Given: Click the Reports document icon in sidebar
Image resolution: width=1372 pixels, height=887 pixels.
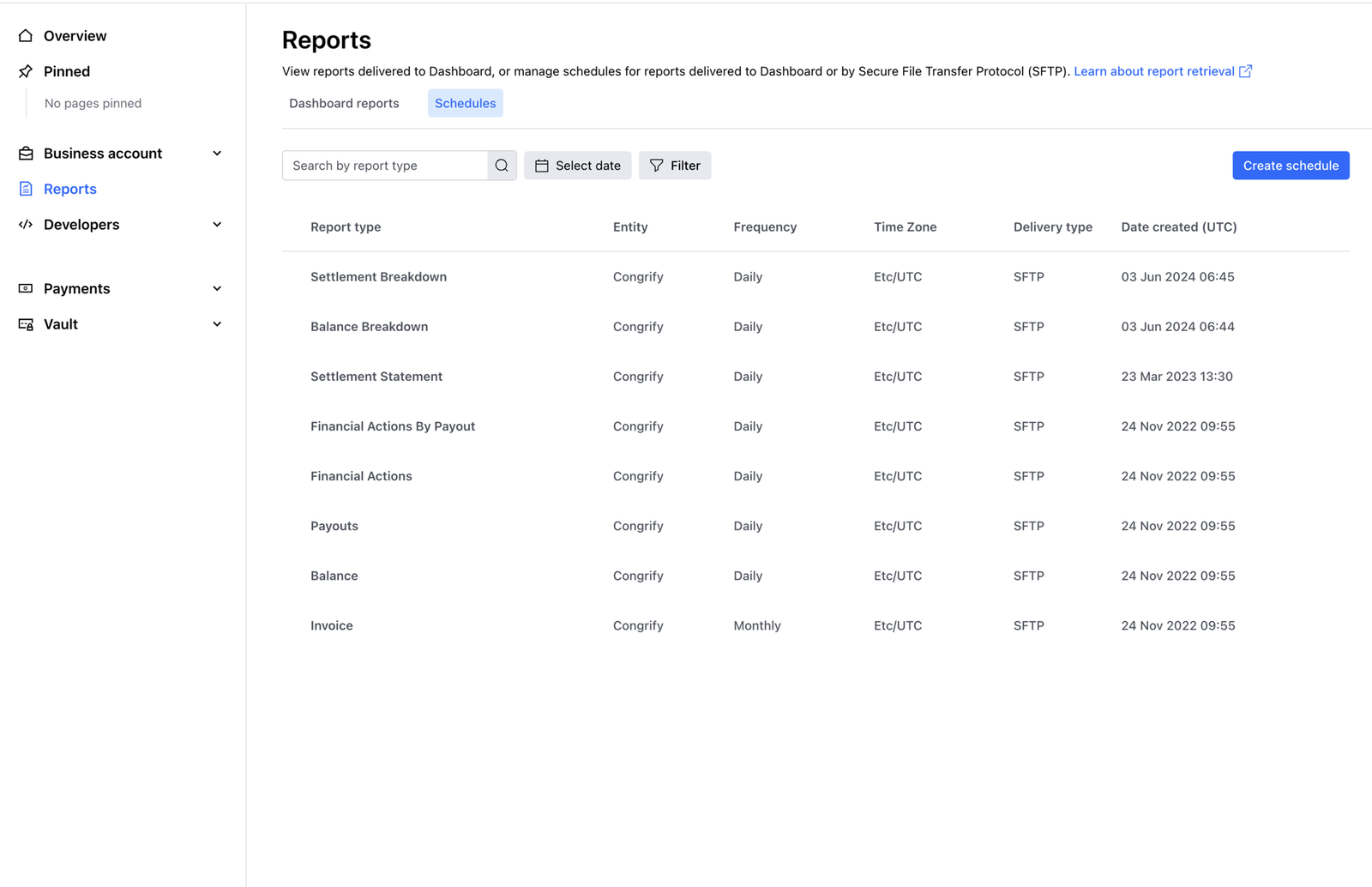Looking at the screenshot, I should point(26,189).
